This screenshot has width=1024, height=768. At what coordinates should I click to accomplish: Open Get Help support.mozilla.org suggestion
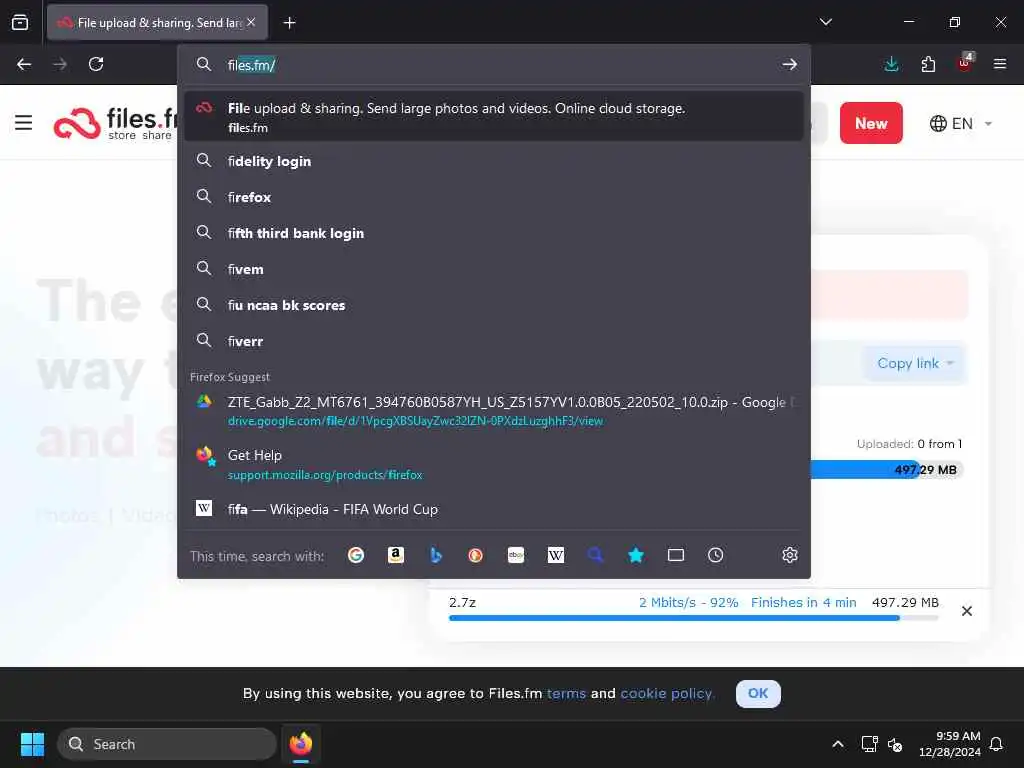[494, 464]
